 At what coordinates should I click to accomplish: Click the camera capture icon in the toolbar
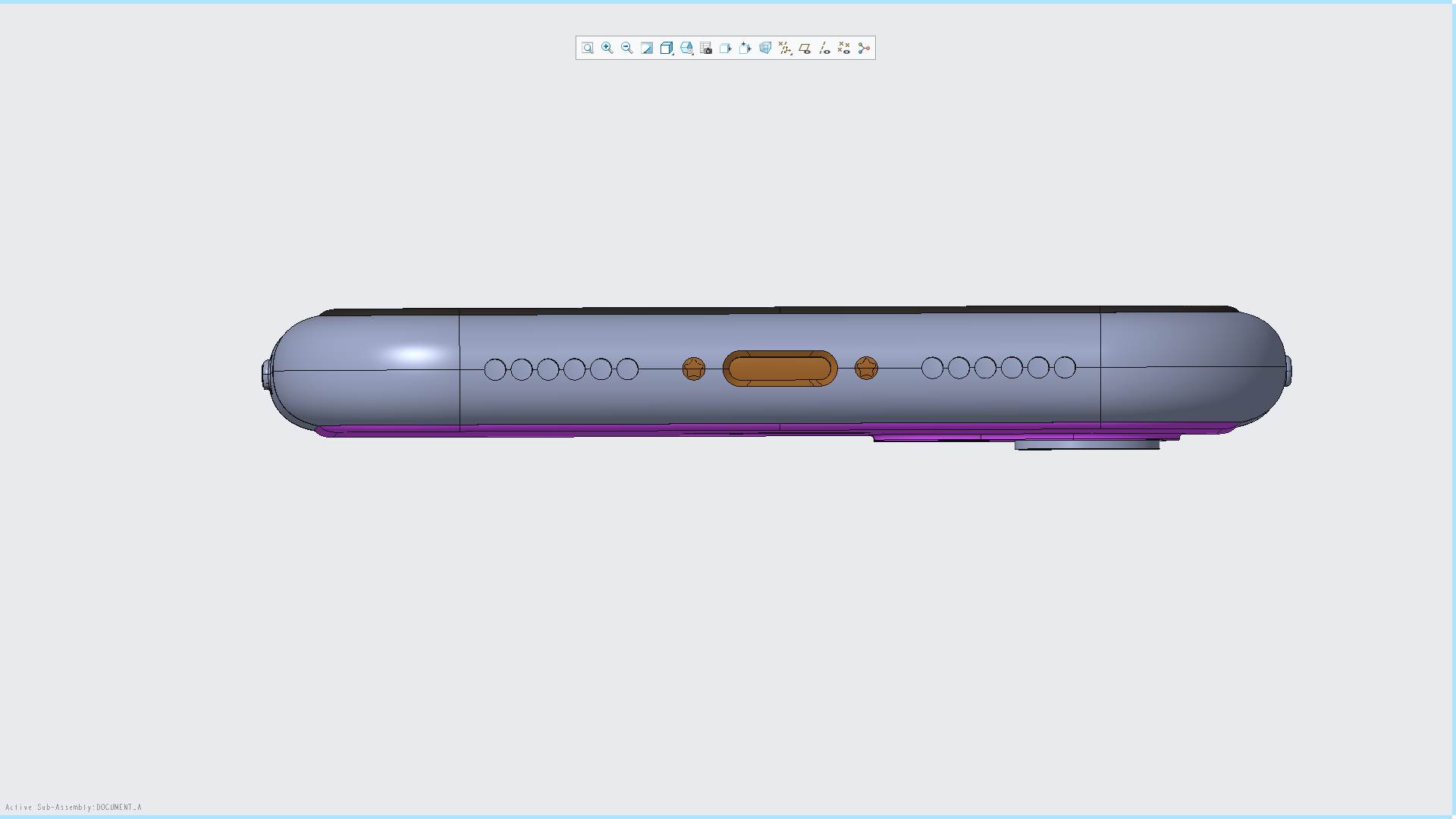tap(705, 48)
